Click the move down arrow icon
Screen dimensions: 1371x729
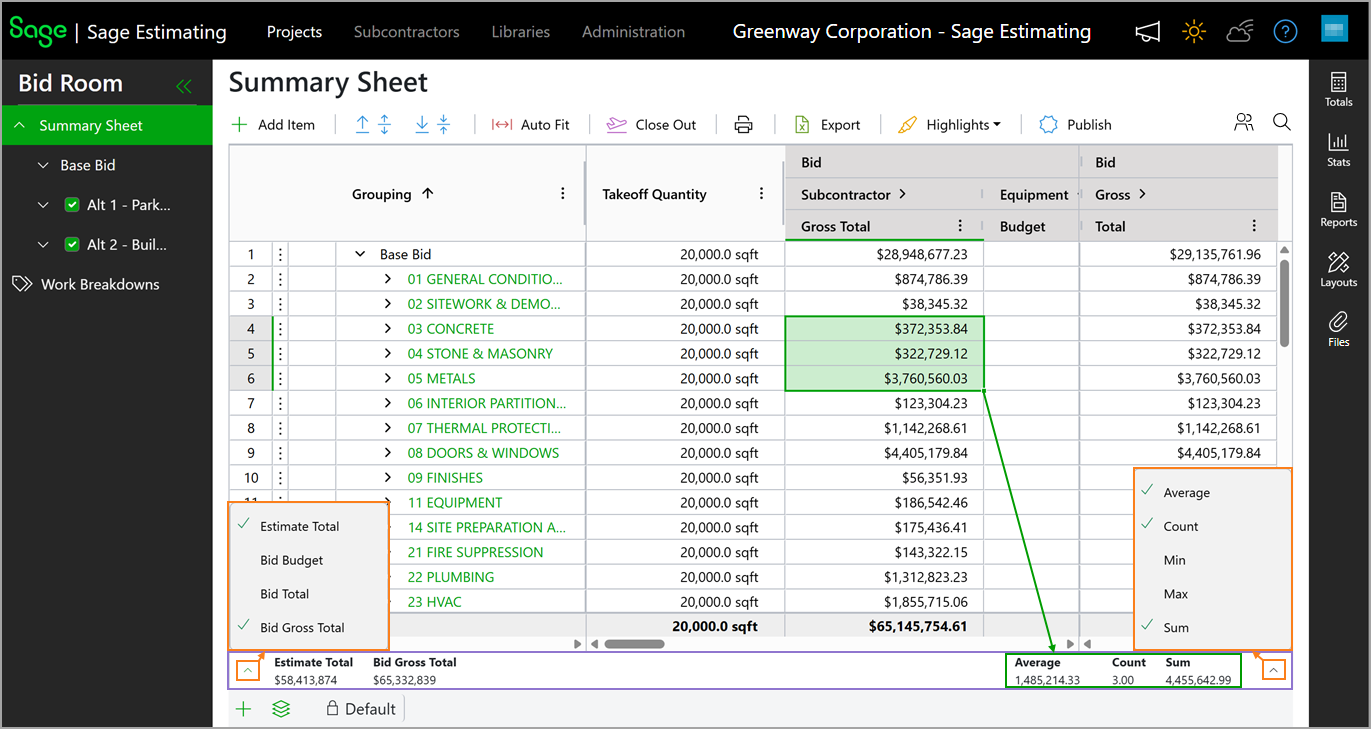(x=422, y=124)
